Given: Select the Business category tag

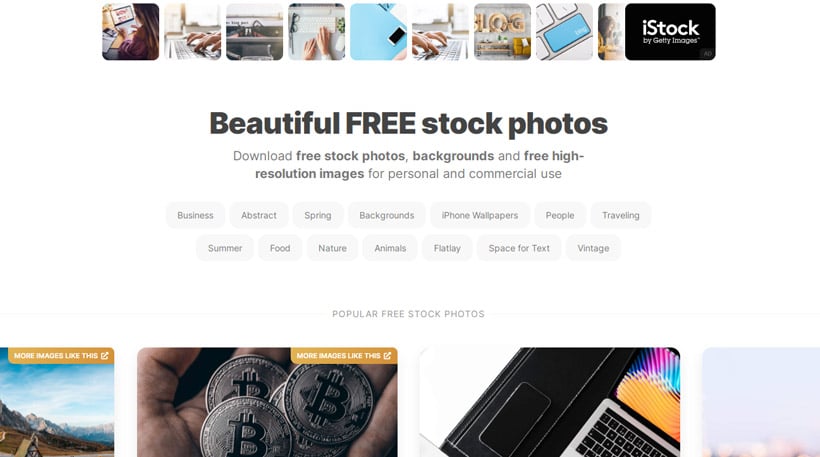Looking at the screenshot, I should pyautogui.click(x=195, y=215).
